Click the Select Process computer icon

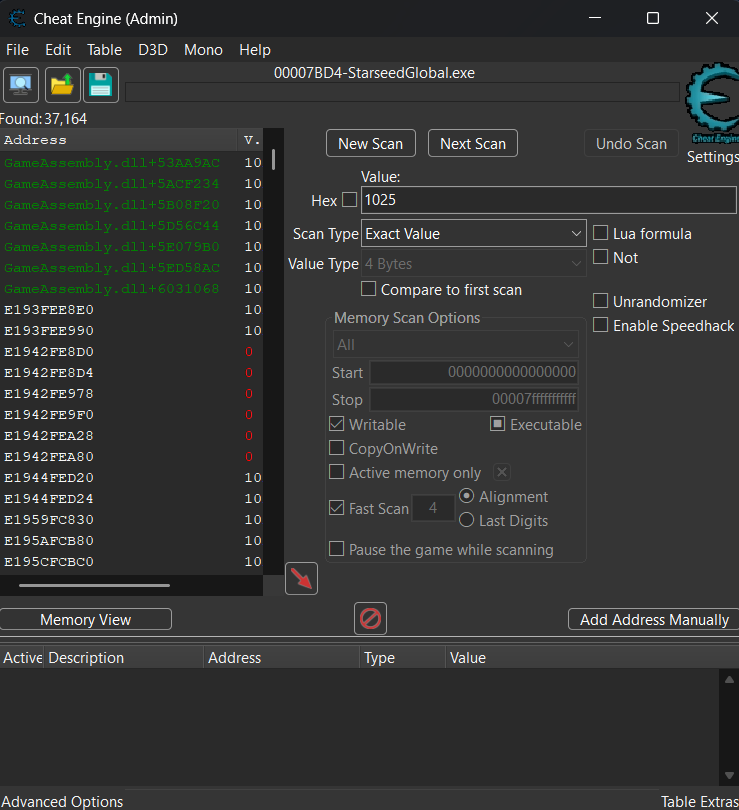pyautogui.click(x=22, y=85)
